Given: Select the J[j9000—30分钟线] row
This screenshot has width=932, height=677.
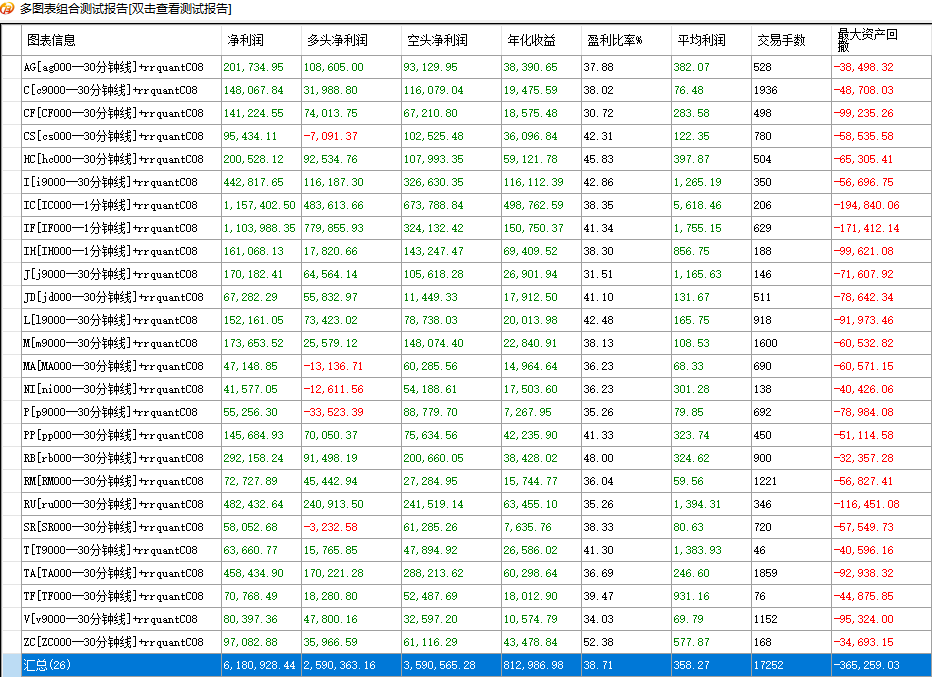Looking at the screenshot, I should click(x=466, y=274).
